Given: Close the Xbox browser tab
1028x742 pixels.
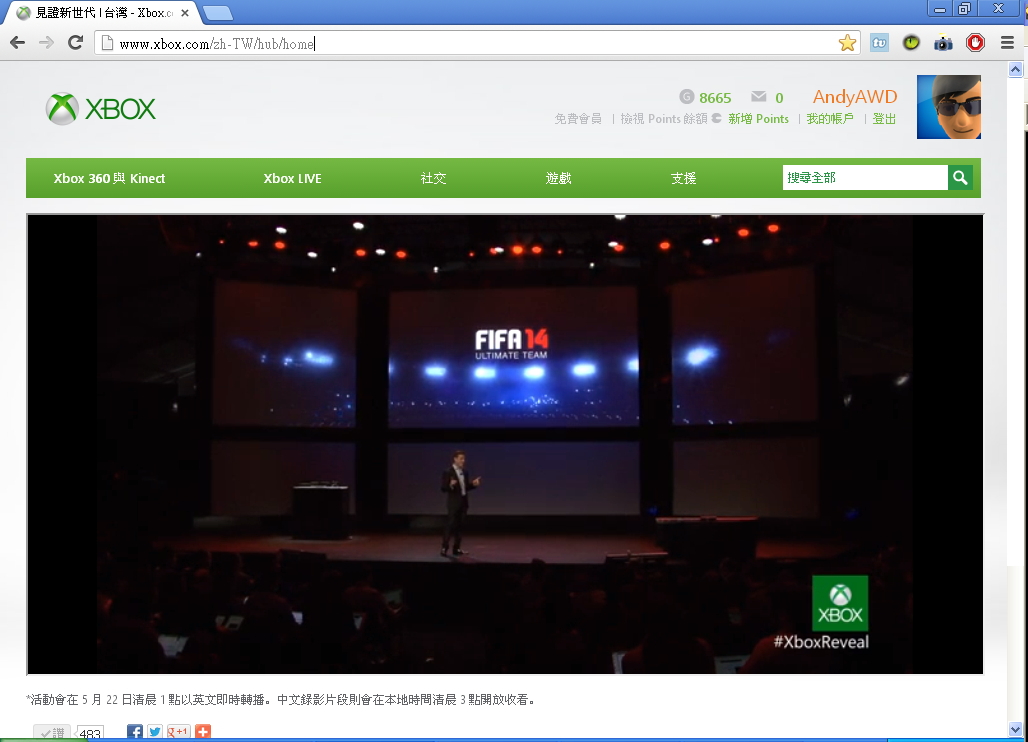Looking at the screenshot, I should (x=185, y=12).
